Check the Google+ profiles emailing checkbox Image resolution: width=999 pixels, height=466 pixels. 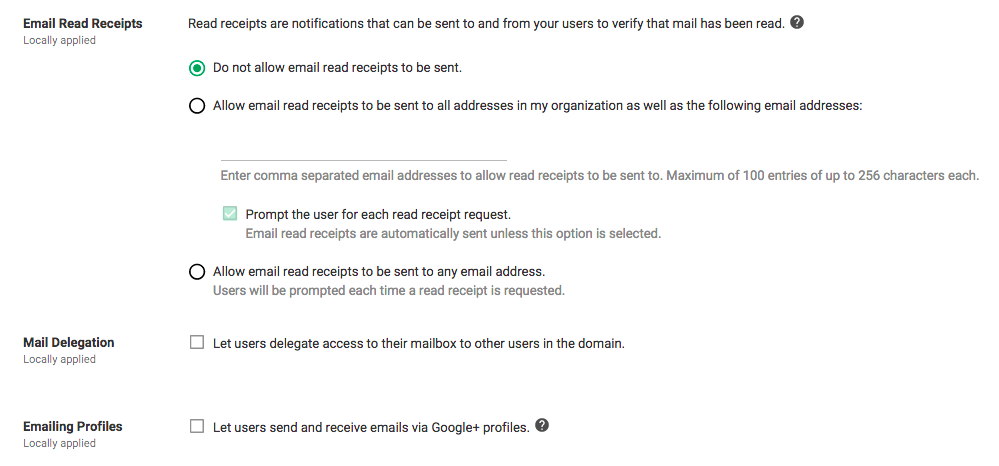[197, 427]
